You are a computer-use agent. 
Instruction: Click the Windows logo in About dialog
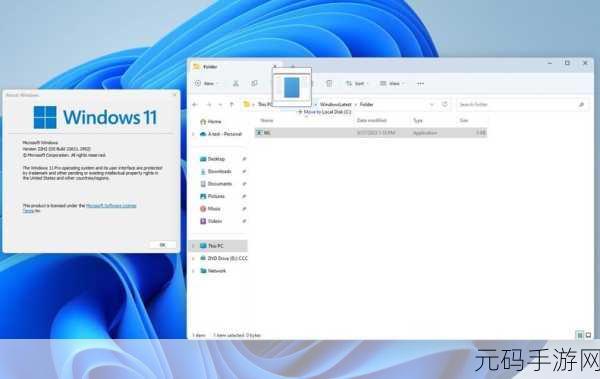tap(45, 117)
